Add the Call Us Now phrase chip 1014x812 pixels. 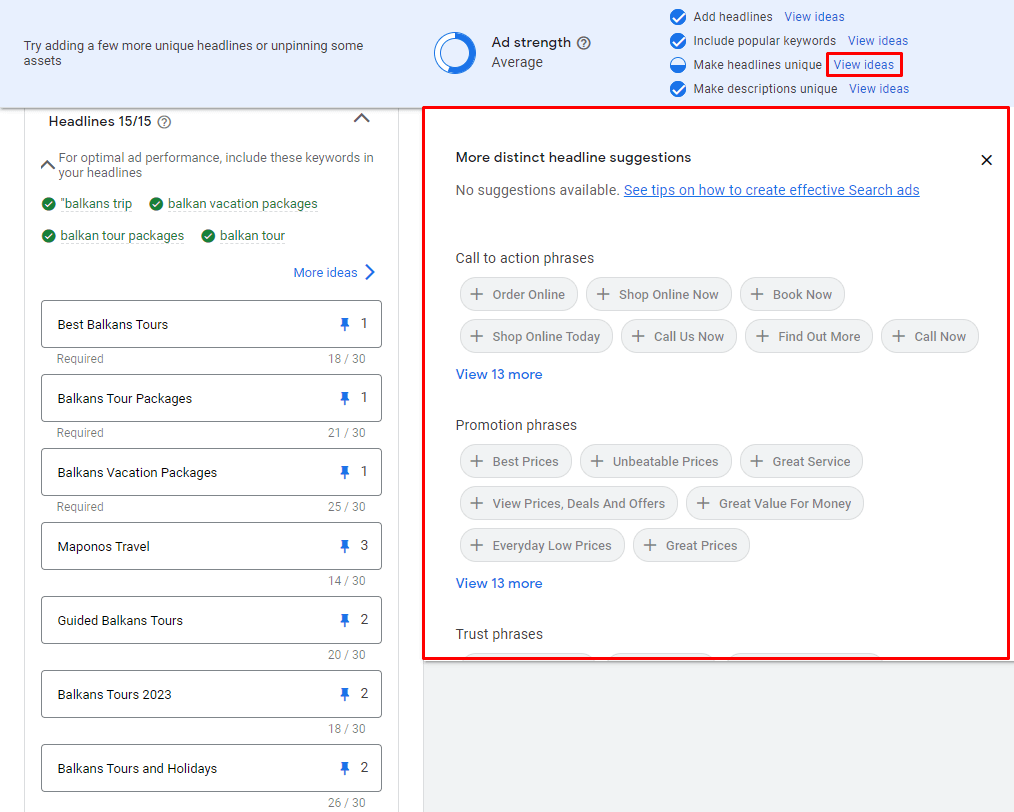tap(678, 336)
